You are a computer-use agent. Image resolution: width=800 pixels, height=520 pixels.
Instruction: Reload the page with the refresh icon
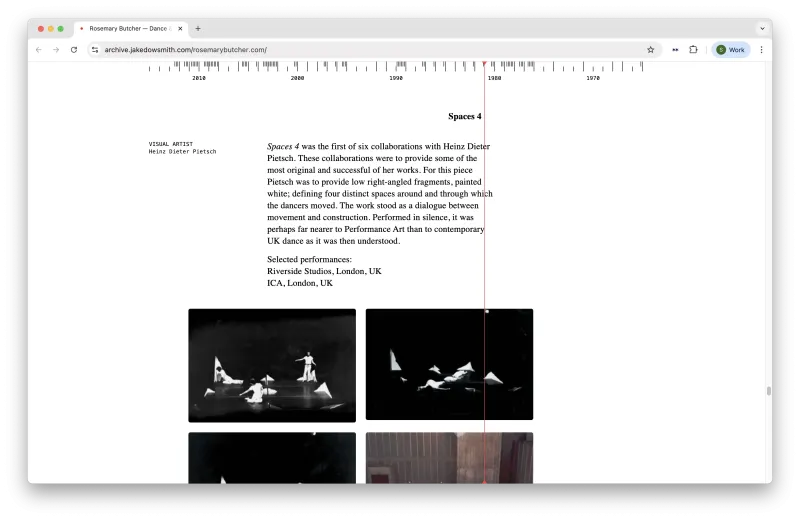pos(74,49)
